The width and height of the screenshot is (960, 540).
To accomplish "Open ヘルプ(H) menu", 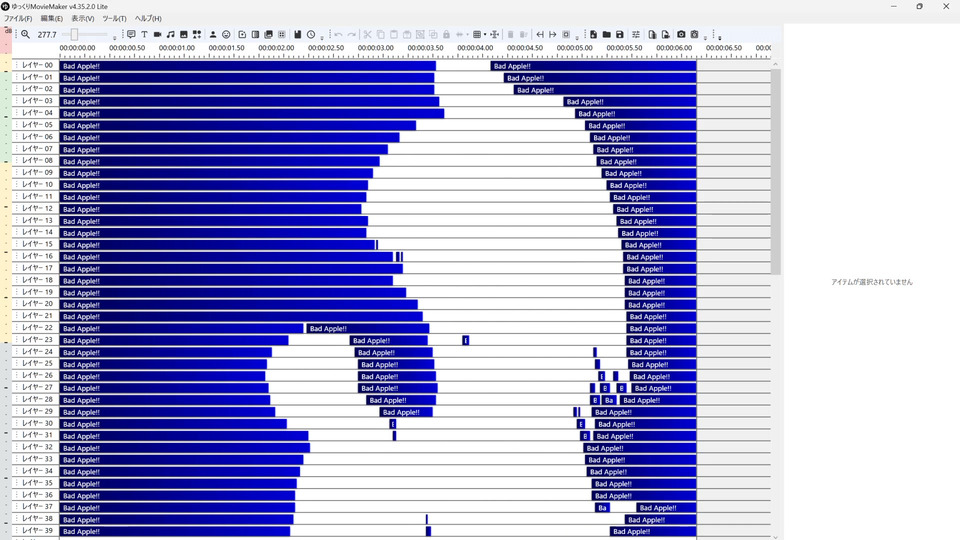I will click(148, 18).
